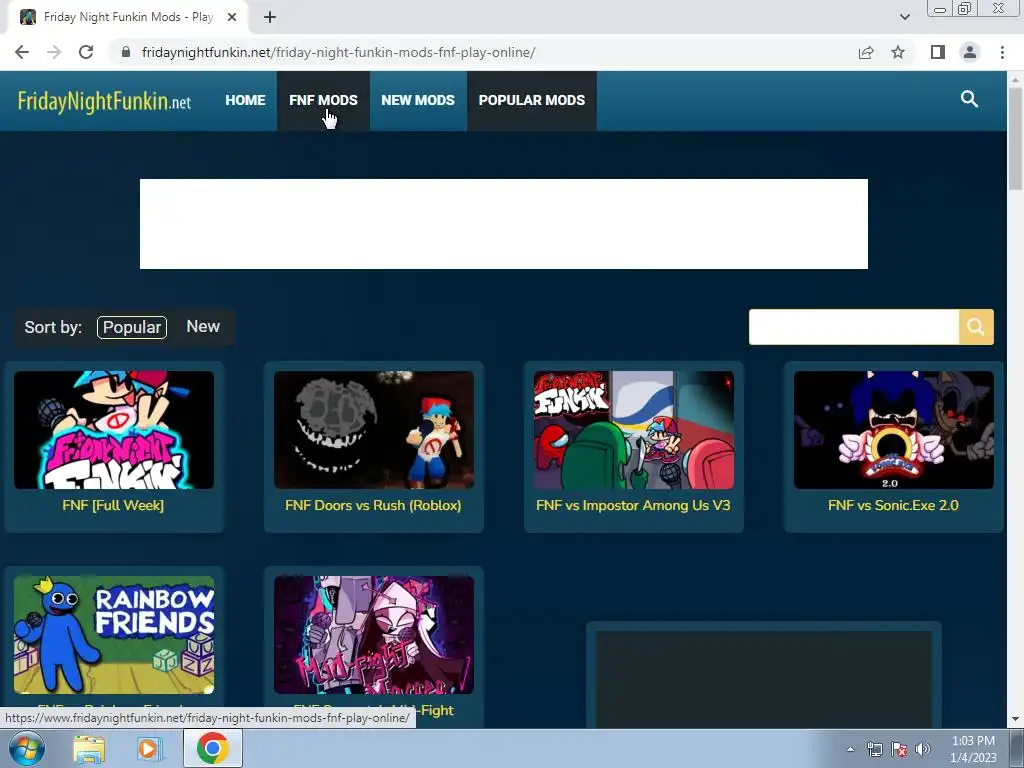Screen dimensions: 1024x768
Task: Click the yellow search submit button
Action: point(976,327)
